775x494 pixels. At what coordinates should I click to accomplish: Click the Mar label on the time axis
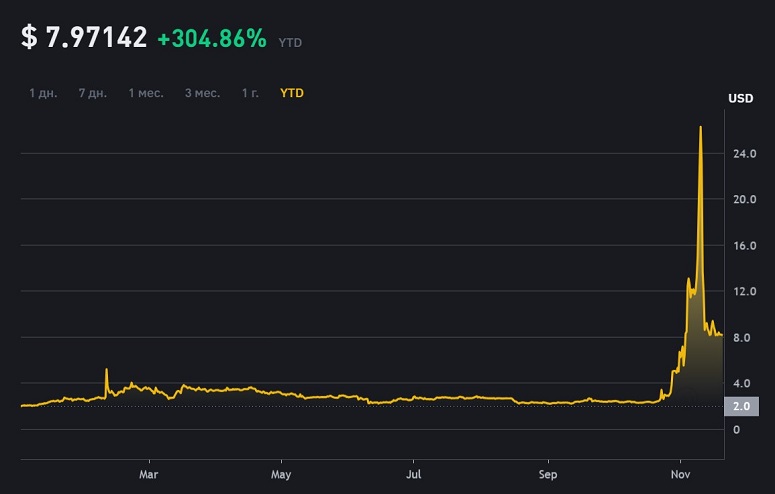(149, 474)
